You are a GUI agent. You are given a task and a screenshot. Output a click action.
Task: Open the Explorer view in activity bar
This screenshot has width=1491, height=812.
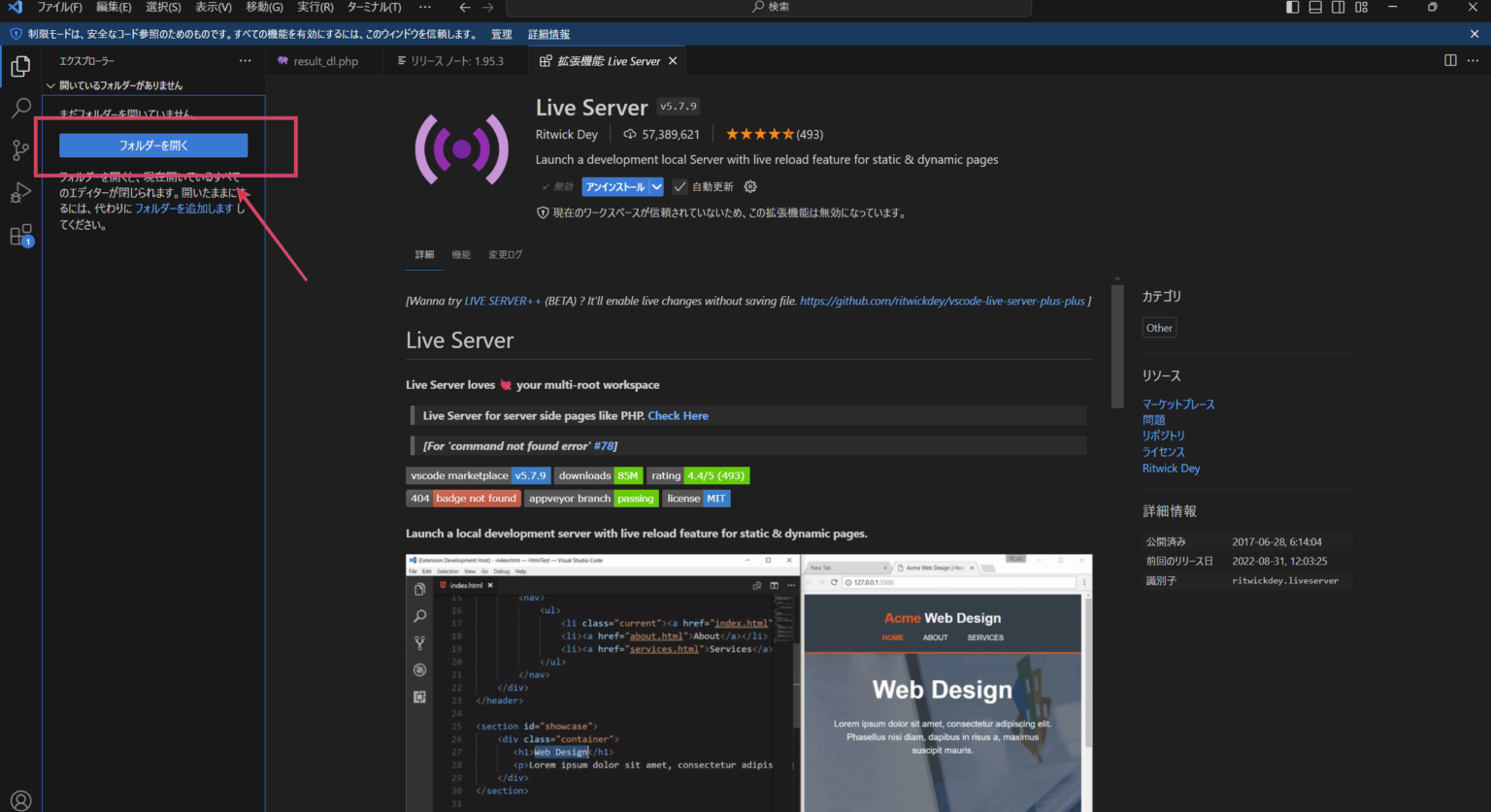pos(20,66)
